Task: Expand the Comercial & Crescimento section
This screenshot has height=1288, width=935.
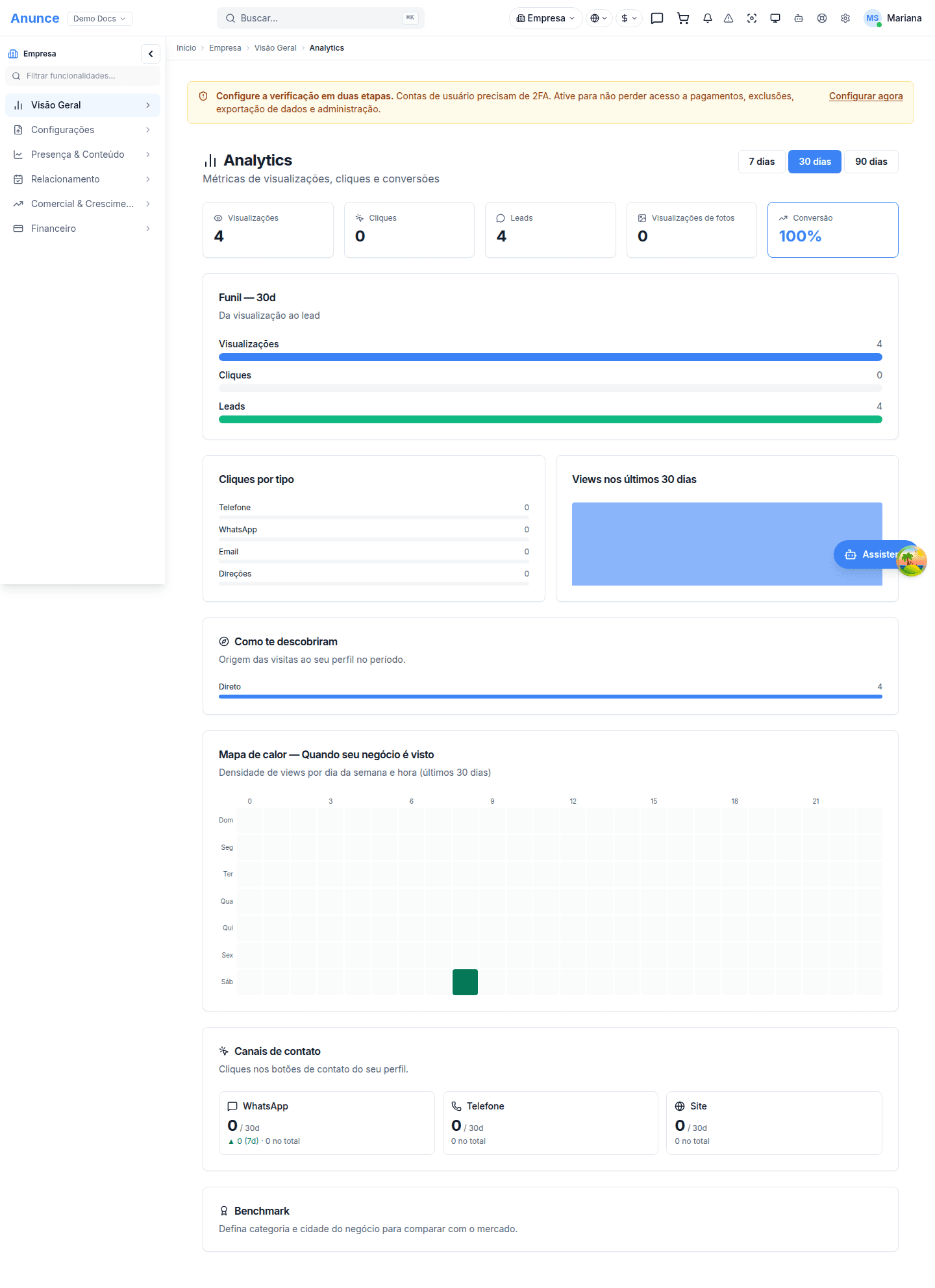Action: [82, 204]
